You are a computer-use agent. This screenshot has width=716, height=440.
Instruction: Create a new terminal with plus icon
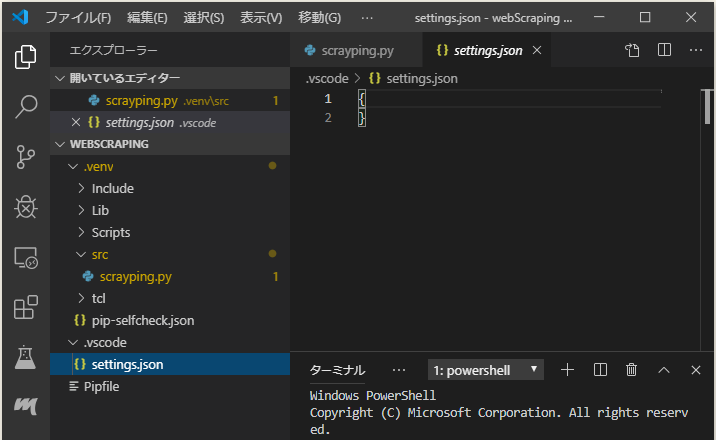click(567, 370)
